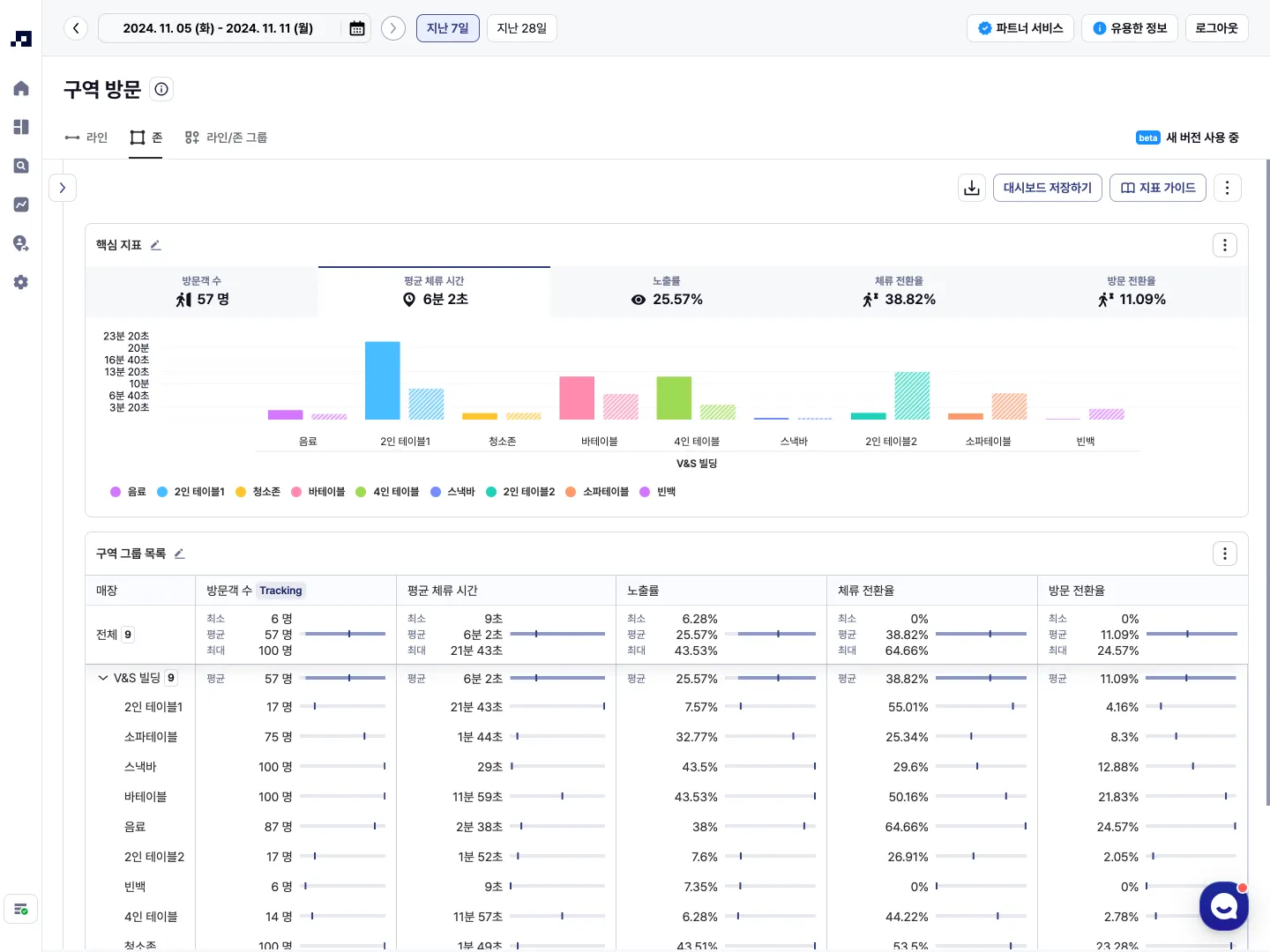1270x952 pixels.
Task: Click the edit pencil next to 핵심 지표
Action: tap(156, 245)
